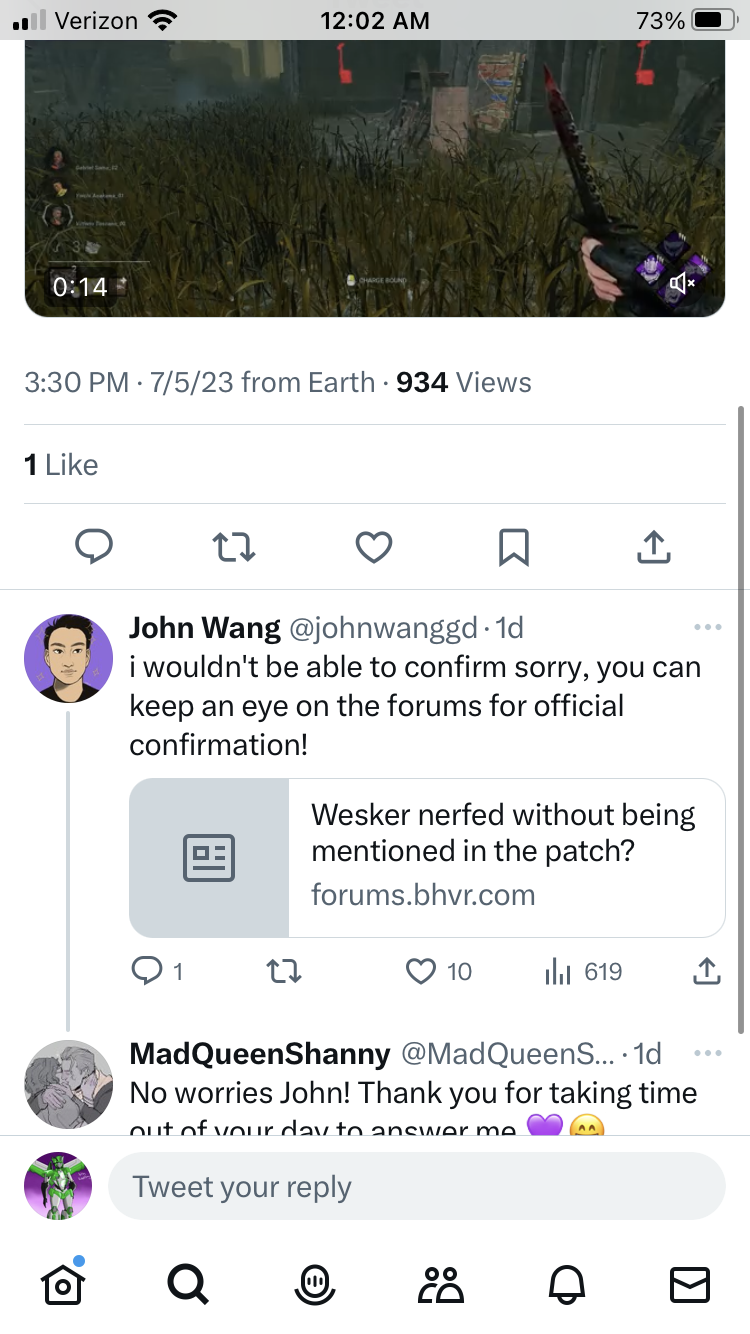
Task: Share John Wang's reply
Action: 706,970
